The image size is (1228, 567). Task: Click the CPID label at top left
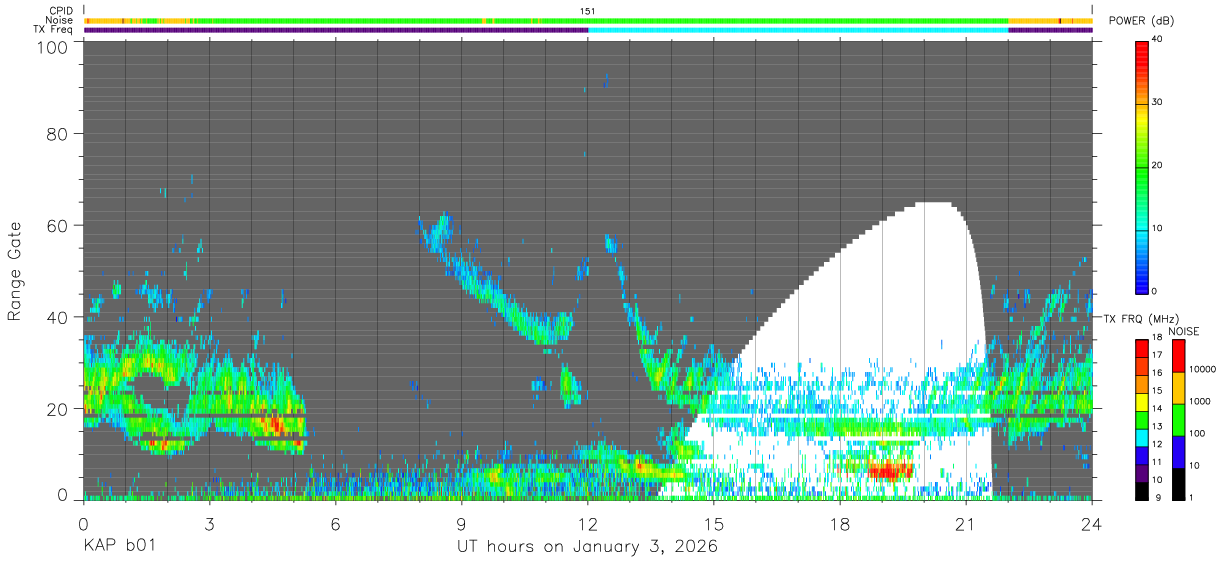pyautogui.click(x=60, y=11)
